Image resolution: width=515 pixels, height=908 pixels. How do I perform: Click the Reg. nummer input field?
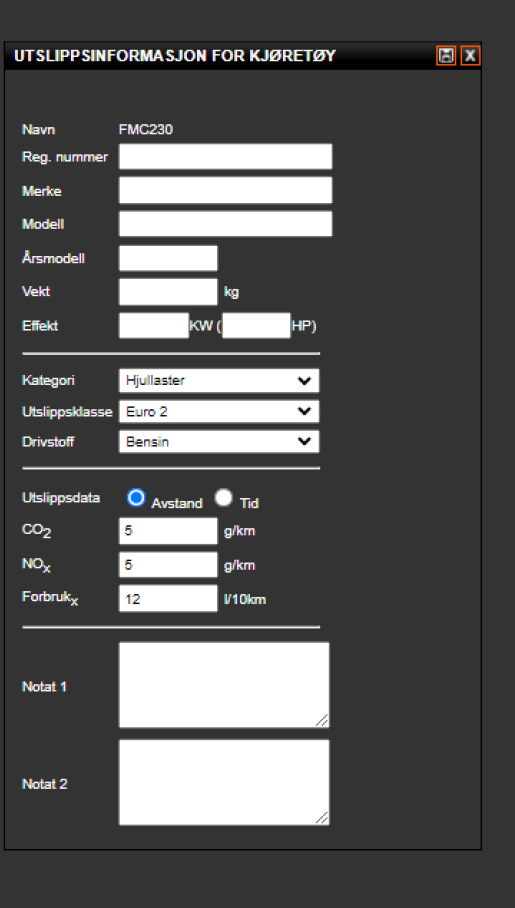225,156
